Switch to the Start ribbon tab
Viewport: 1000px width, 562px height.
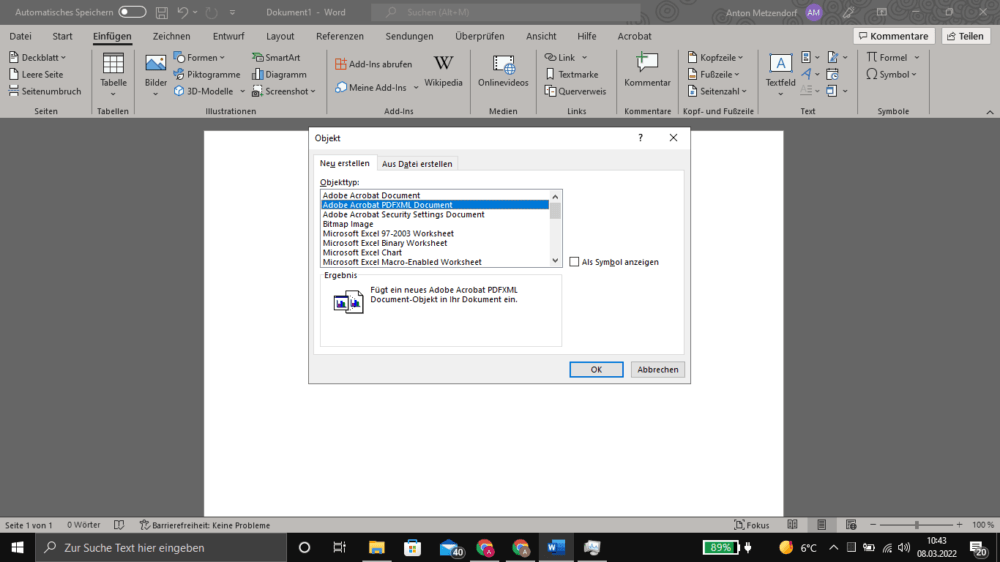62,36
